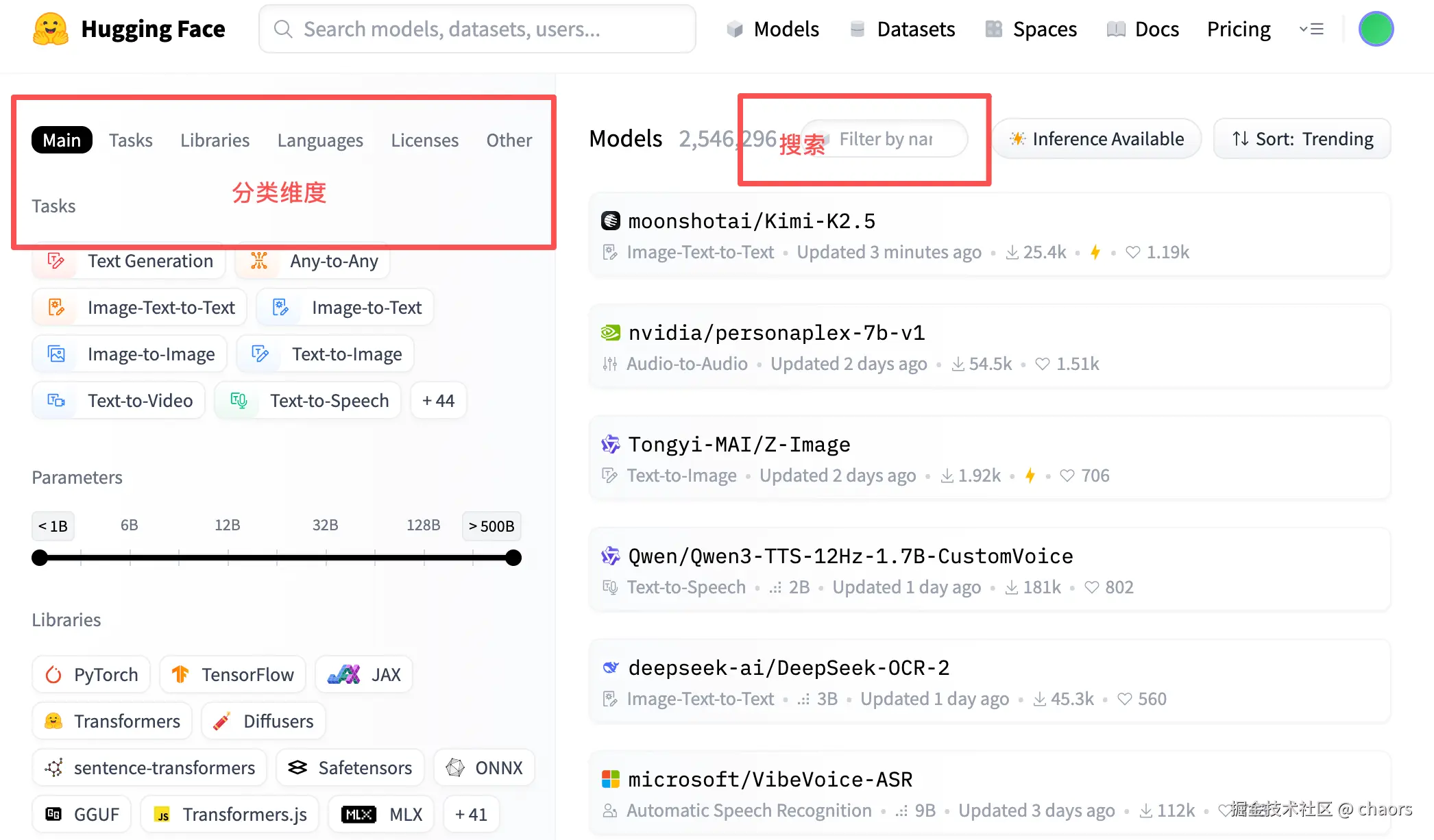The width and height of the screenshot is (1434, 840).
Task: Open the Qwen3-TTS-12Hz-1.7B-CustomVoice model link
Action: pos(850,556)
